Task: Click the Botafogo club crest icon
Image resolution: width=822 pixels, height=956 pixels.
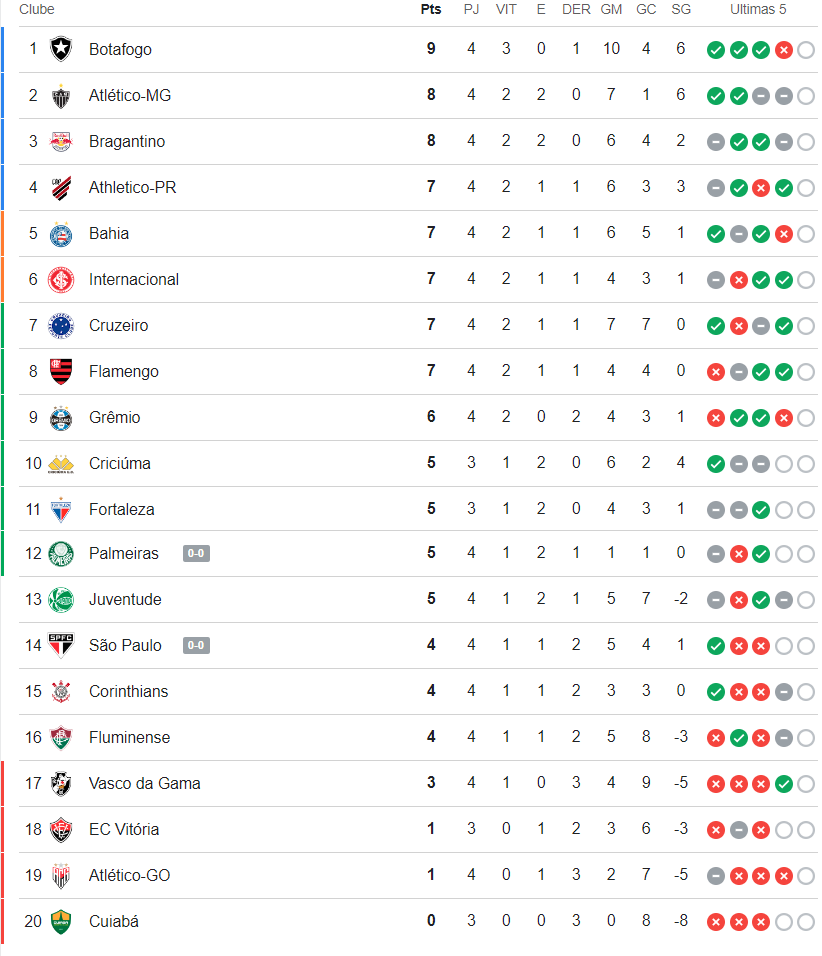Action: (x=61, y=49)
